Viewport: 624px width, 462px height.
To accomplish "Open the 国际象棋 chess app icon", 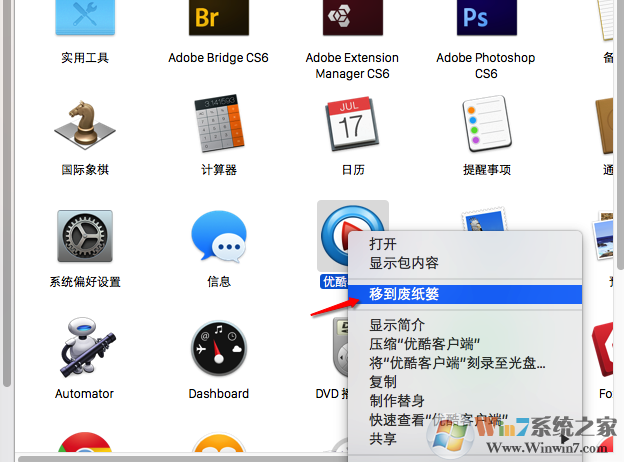I will pyautogui.click(x=85, y=126).
